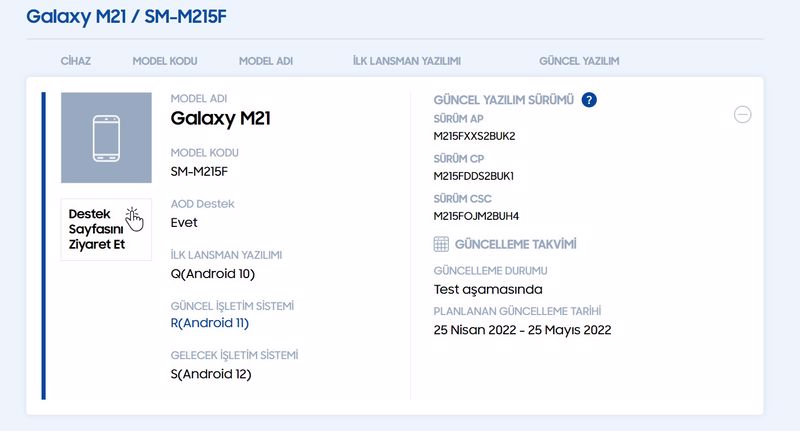
Task: Click the R(Android 11) link
Action: point(210,323)
